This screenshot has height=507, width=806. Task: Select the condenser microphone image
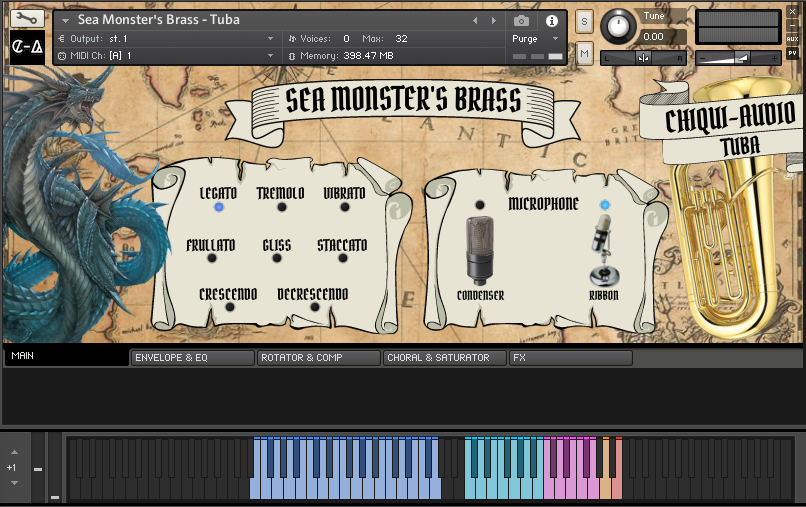480,250
